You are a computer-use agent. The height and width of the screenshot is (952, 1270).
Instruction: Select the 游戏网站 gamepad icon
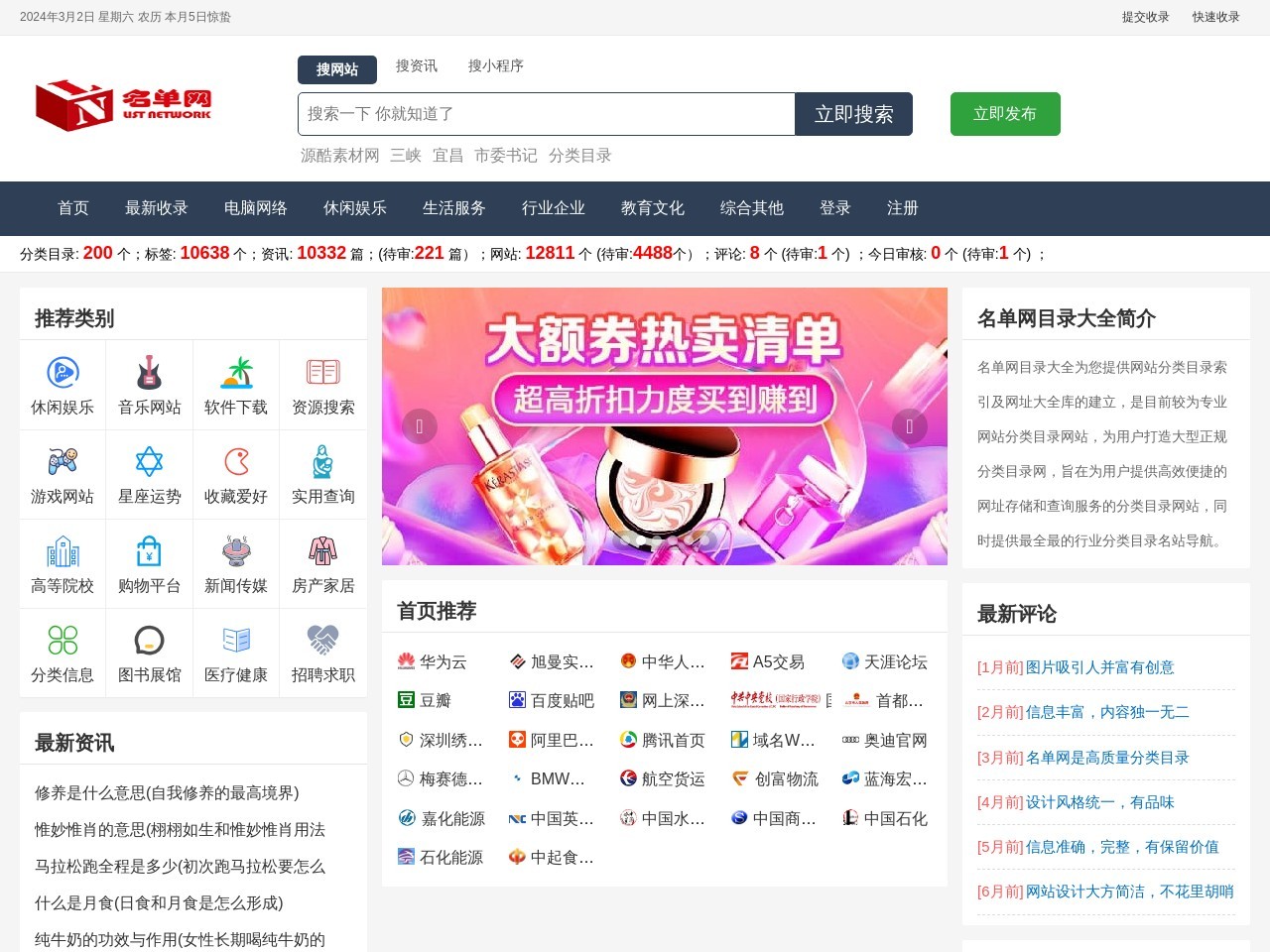62,461
